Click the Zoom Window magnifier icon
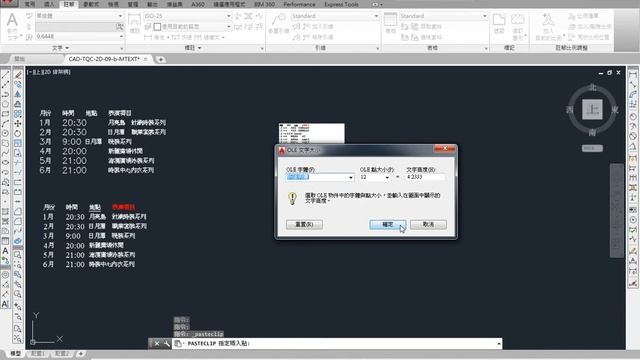Image resolution: width=640 pixels, height=360 pixels. [x=18, y=255]
